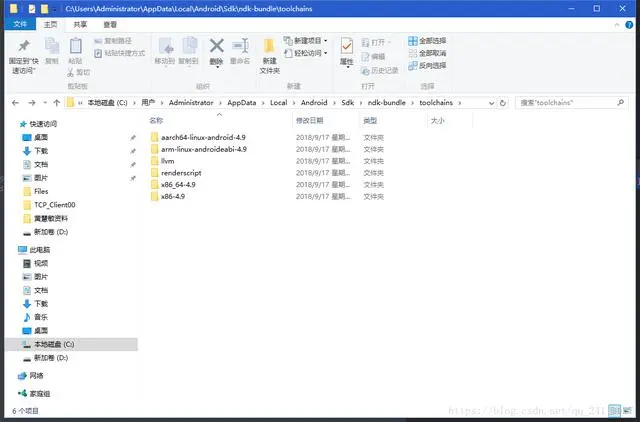Open the Easy access dropdown

(x=306, y=53)
